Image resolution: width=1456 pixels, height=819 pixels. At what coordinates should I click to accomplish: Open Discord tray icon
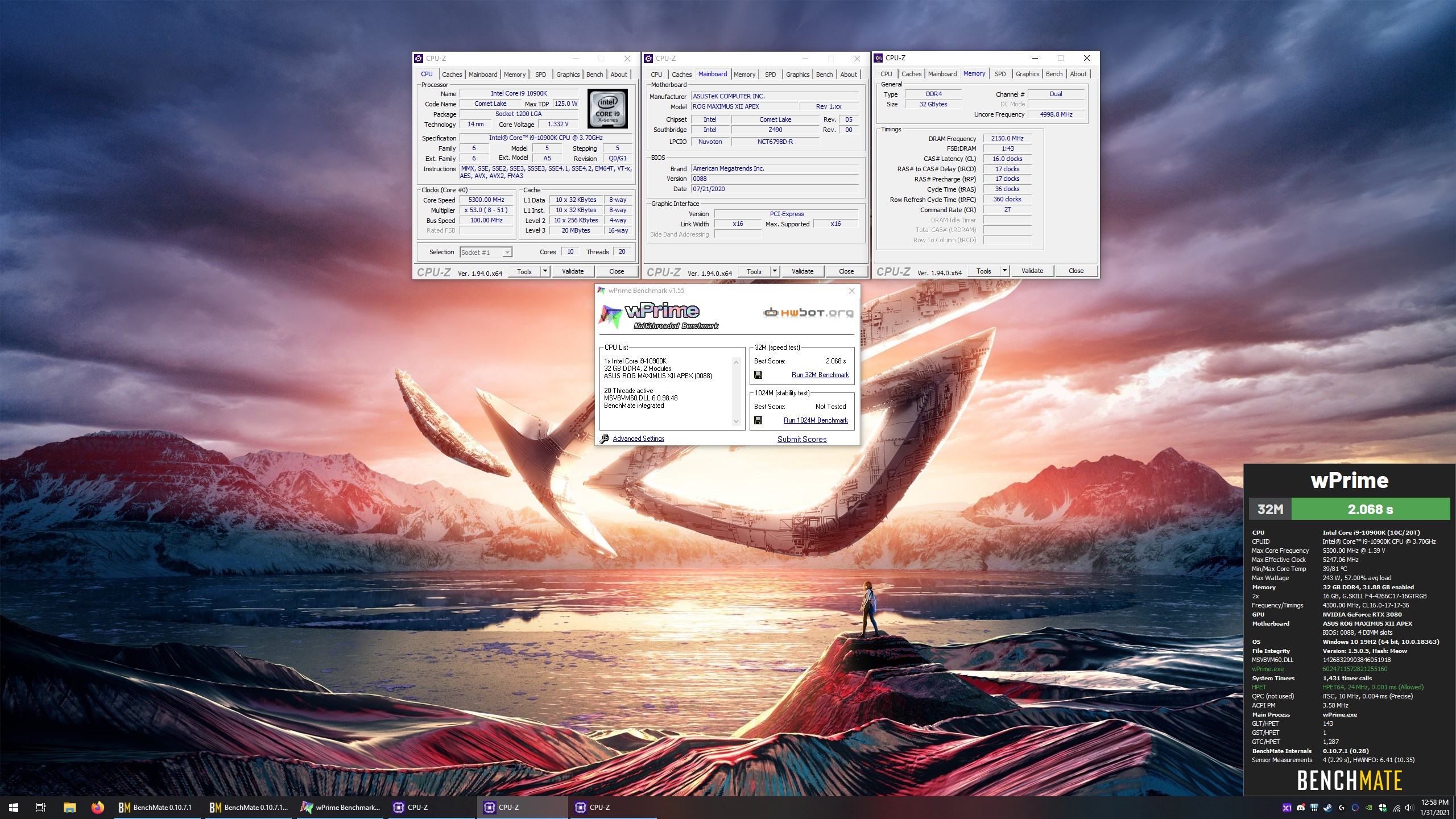point(1301,808)
